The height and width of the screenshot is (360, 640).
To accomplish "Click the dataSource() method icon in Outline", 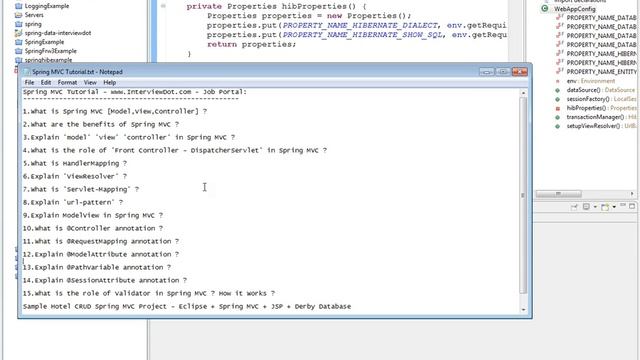I will coord(558,90).
